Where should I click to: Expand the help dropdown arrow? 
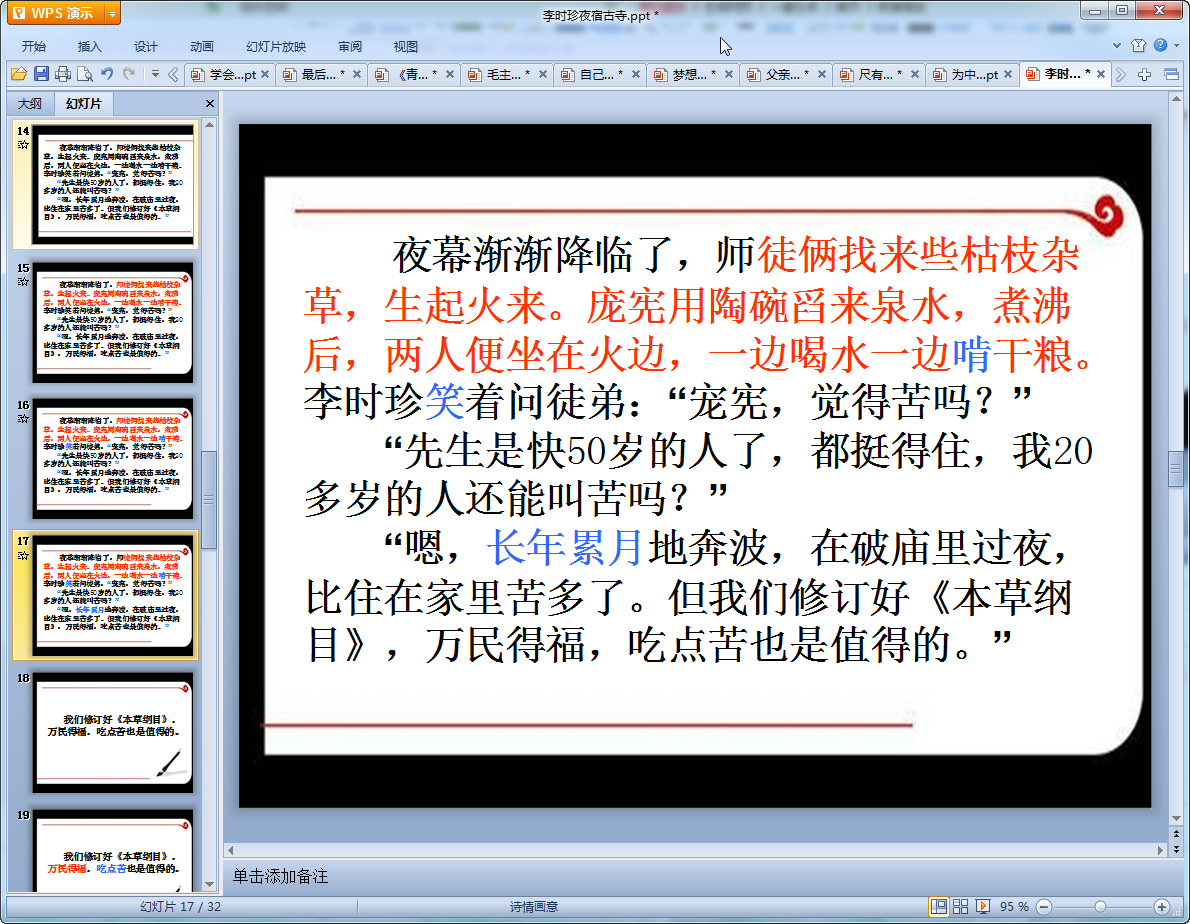point(1176,46)
